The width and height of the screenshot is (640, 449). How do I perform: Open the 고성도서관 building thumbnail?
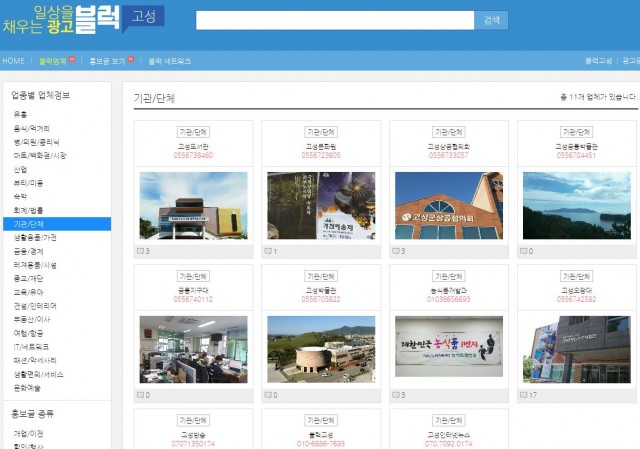pyautogui.click(x=193, y=205)
